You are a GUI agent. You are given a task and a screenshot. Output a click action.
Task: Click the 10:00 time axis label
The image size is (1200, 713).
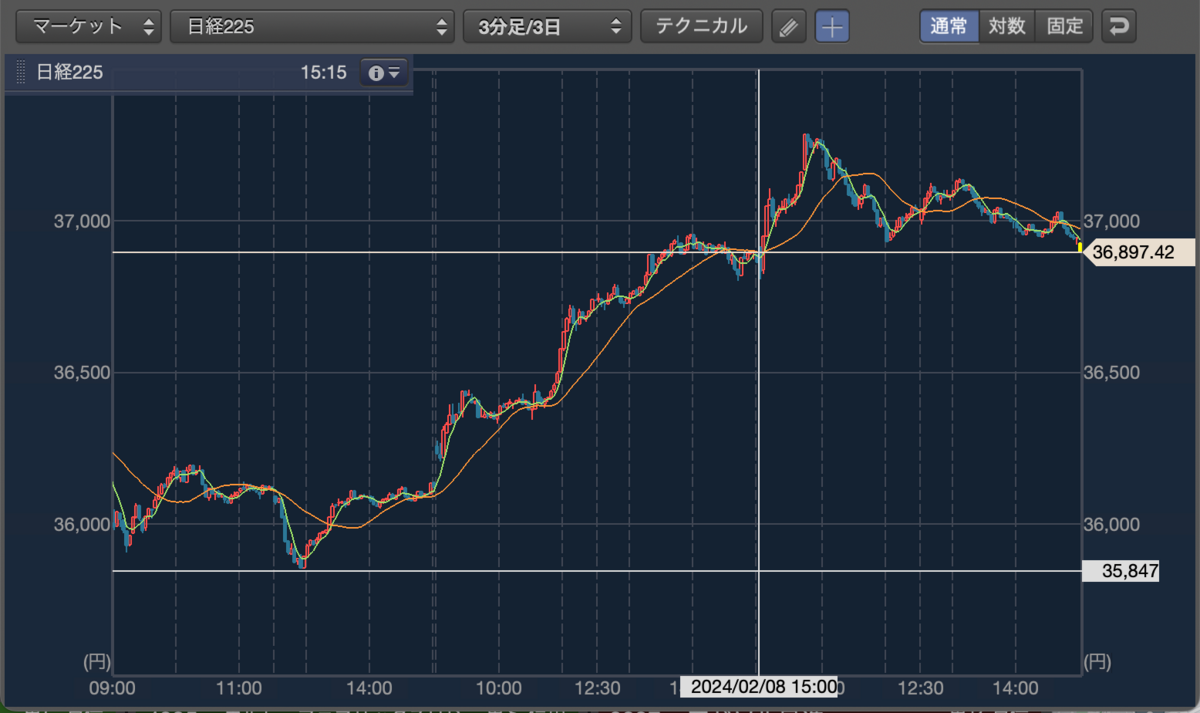tap(498, 688)
